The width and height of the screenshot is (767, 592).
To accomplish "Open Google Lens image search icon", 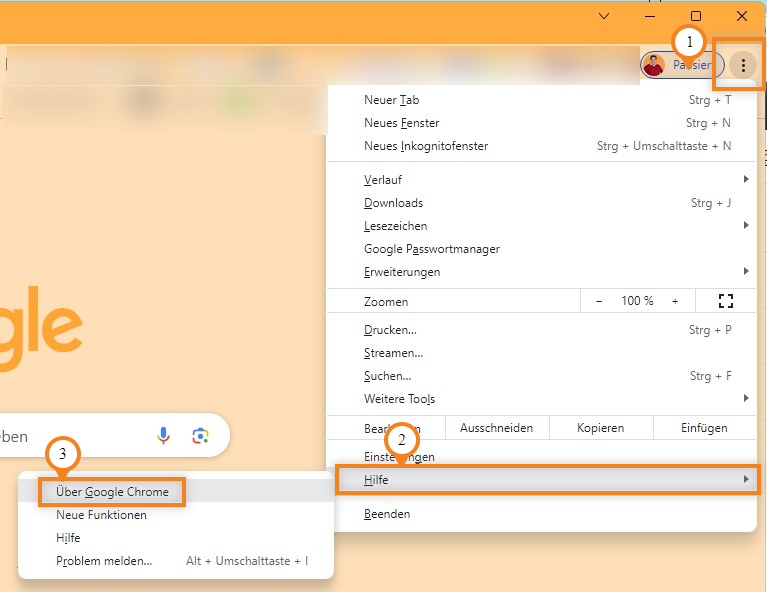I will (200, 435).
